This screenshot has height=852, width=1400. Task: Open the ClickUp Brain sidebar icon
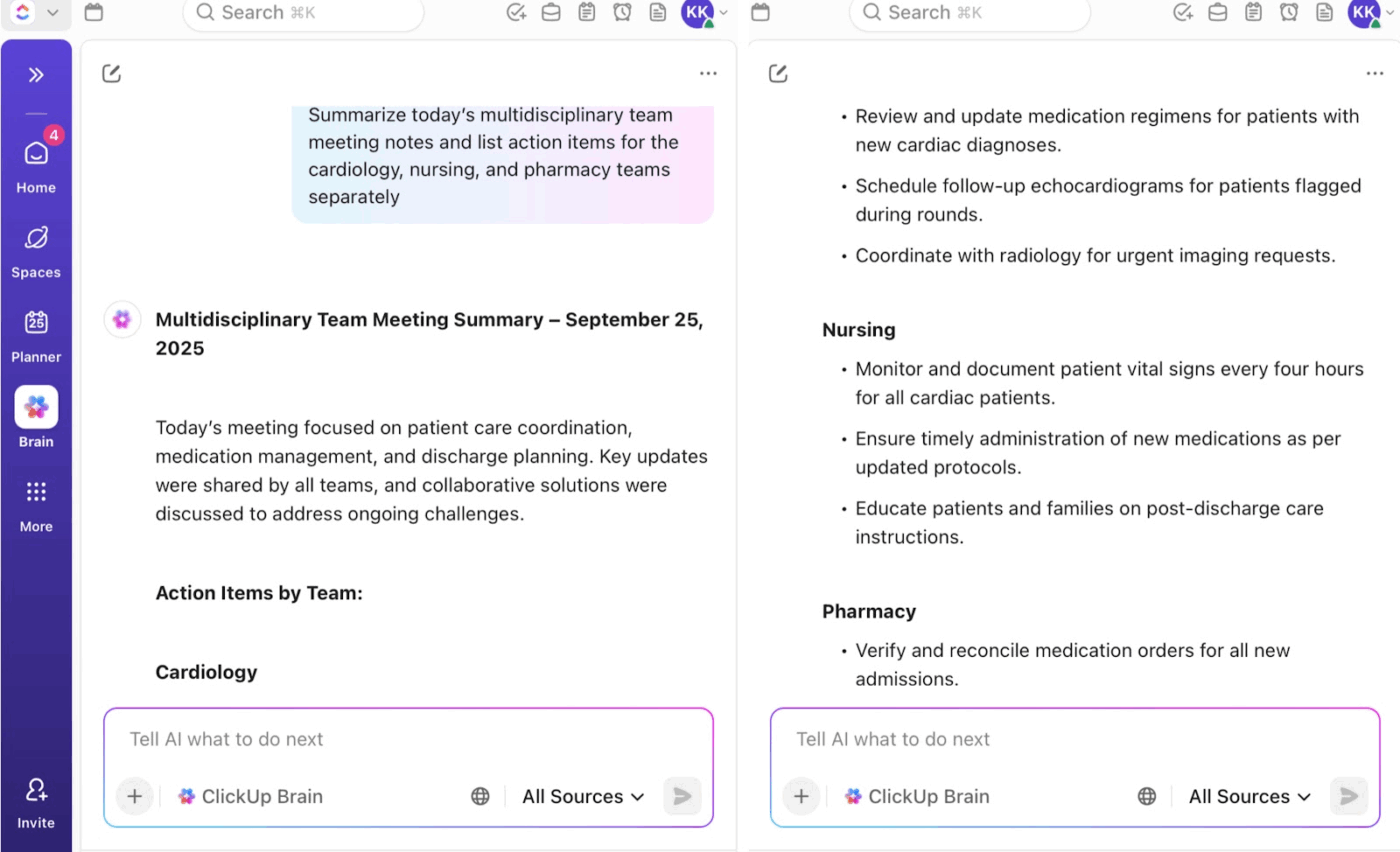click(36, 406)
